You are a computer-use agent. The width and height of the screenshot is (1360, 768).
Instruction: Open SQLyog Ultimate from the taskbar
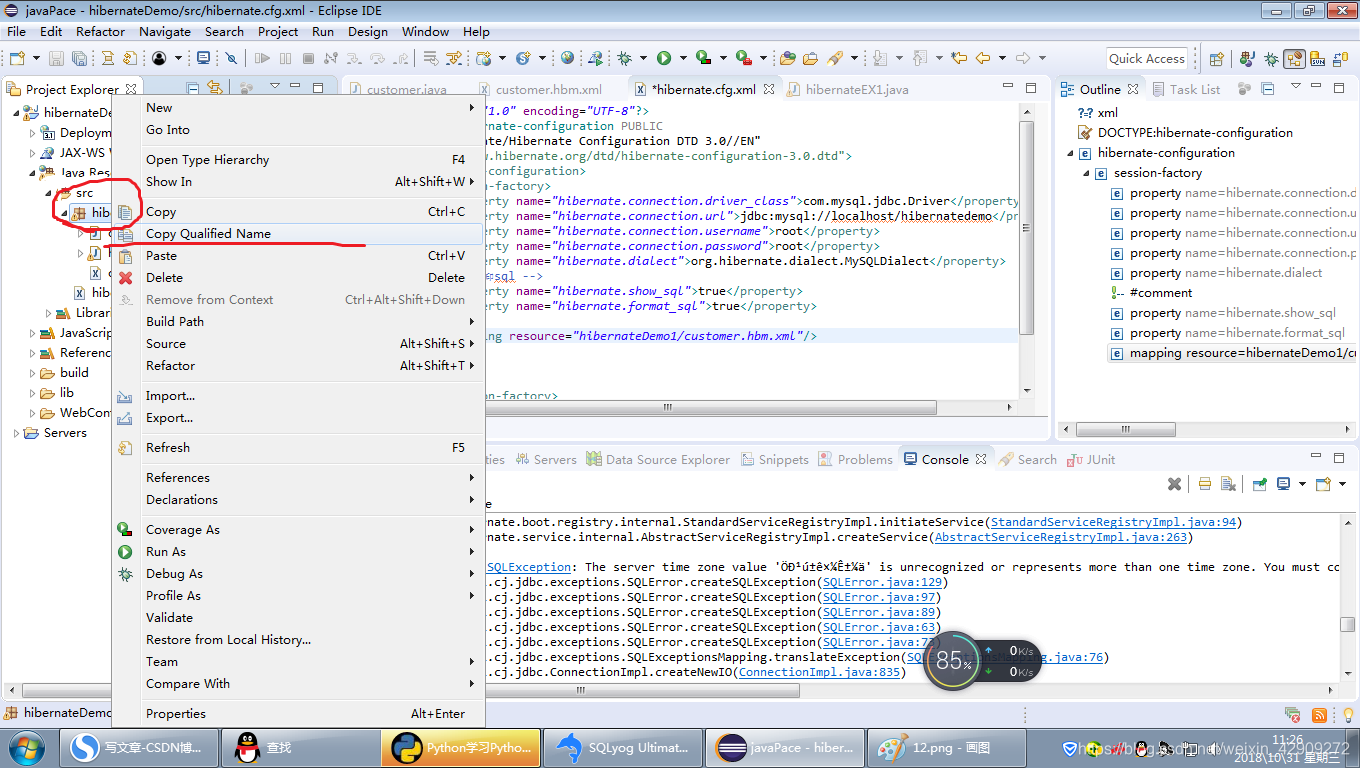[x=623, y=748]
